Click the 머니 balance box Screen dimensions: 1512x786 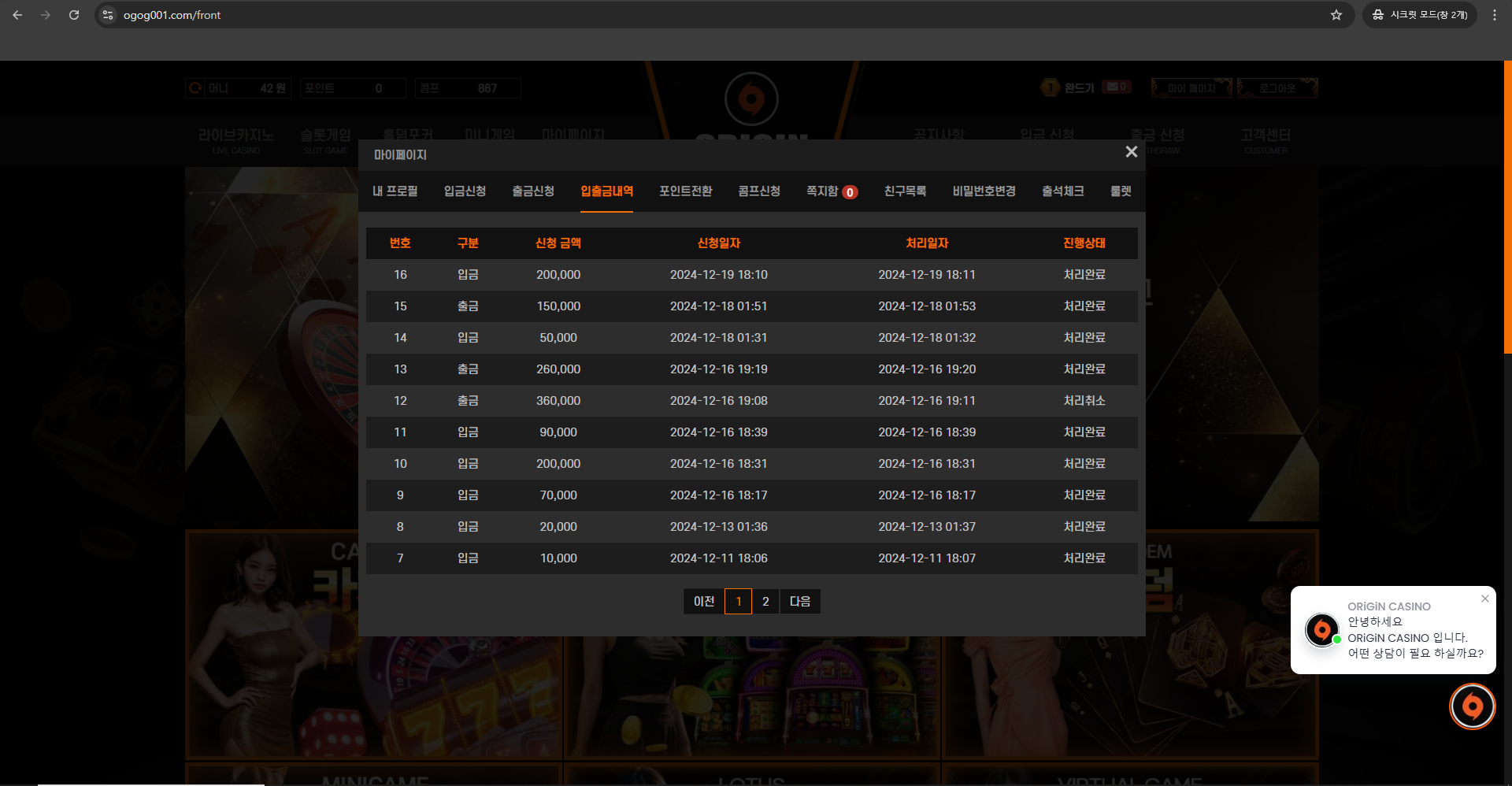(x=239, y=88)
